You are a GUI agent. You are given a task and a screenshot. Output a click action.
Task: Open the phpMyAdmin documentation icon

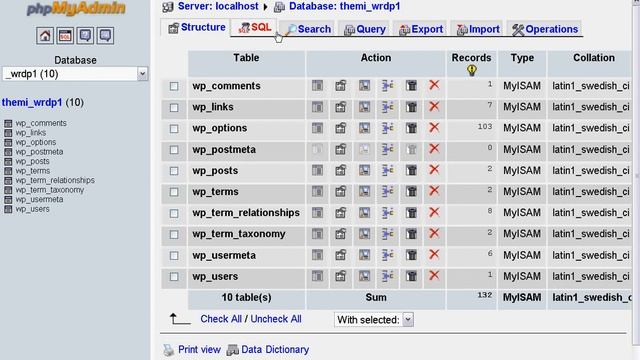point(85,36)
